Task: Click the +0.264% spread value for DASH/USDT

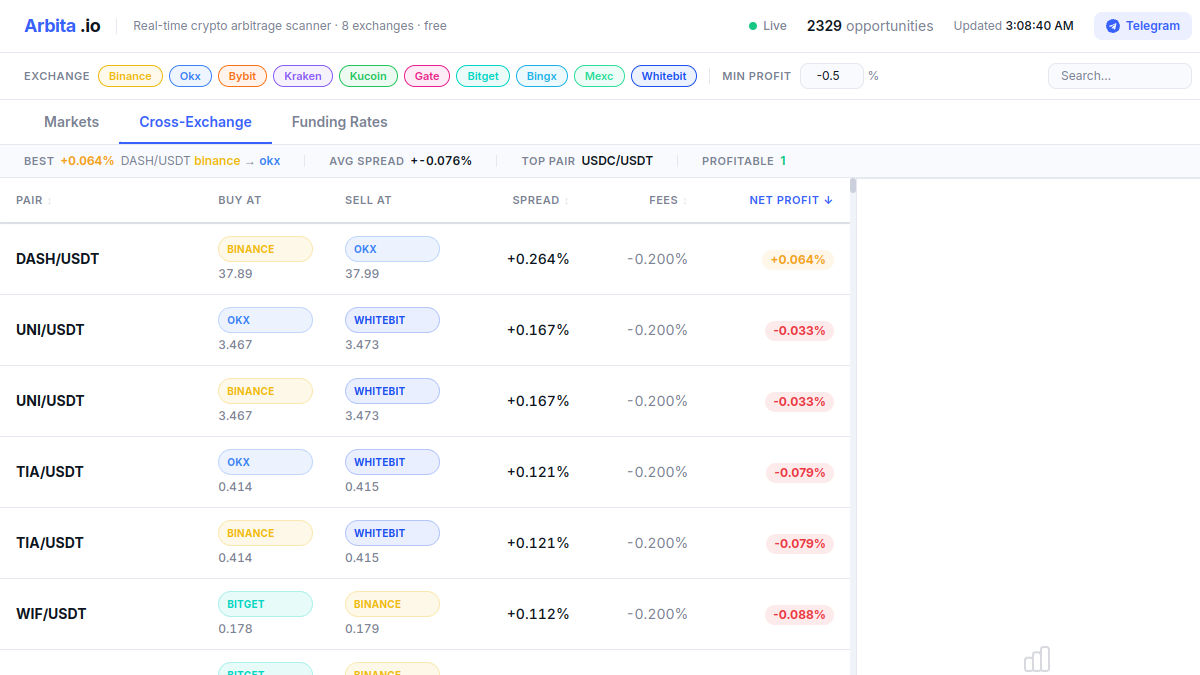Action: (x=538, y=259)
